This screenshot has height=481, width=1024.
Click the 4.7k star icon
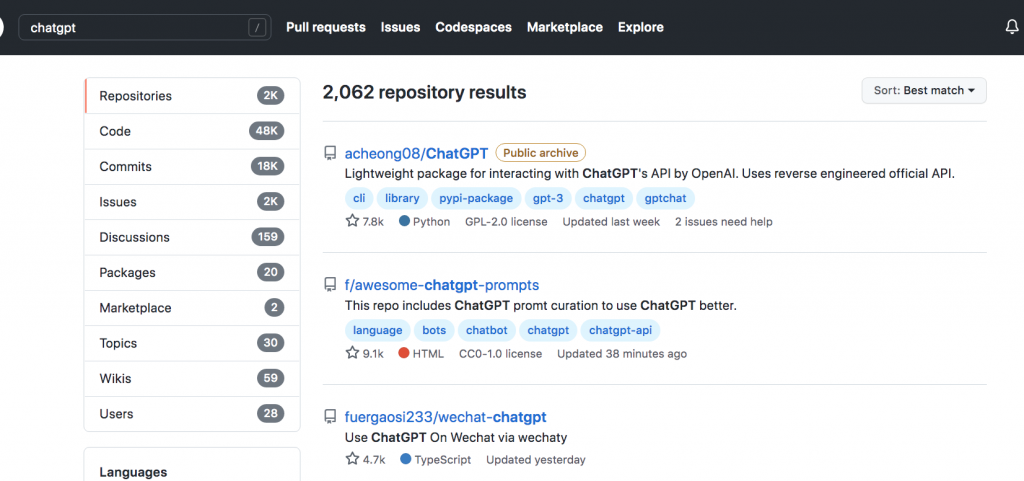point(352,459)
